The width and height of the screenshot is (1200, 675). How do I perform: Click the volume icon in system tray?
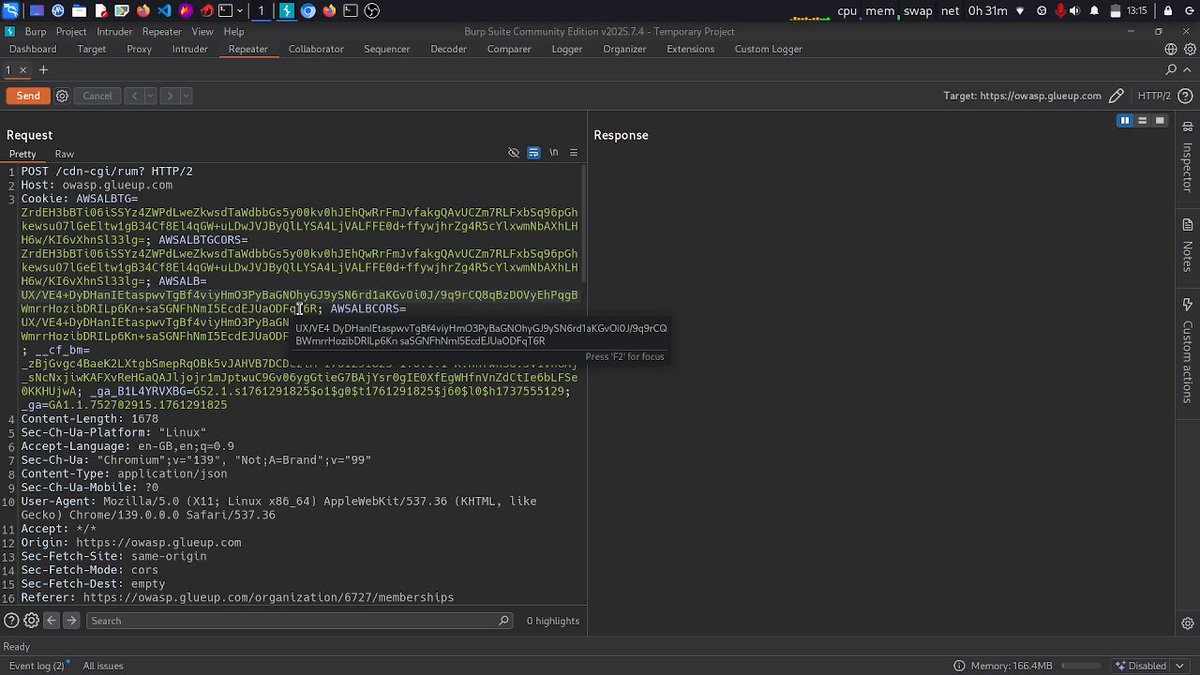(1077, 11)
